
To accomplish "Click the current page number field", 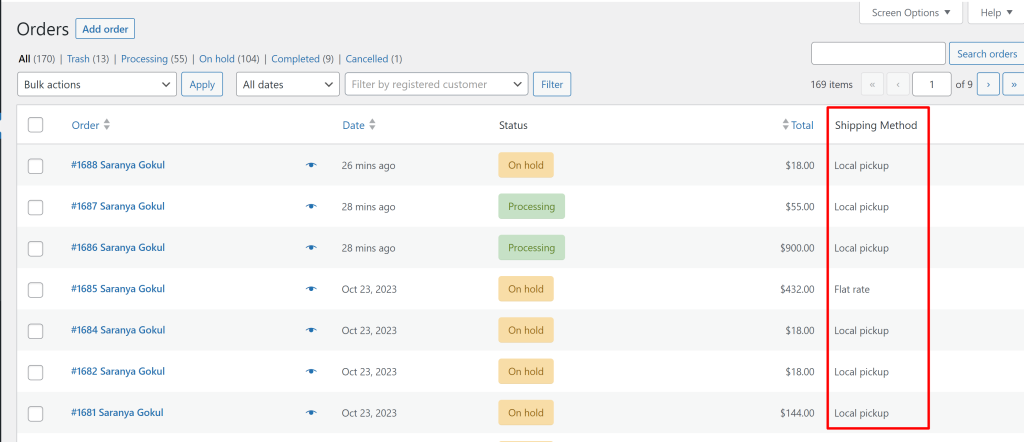I will click(931, 84).
